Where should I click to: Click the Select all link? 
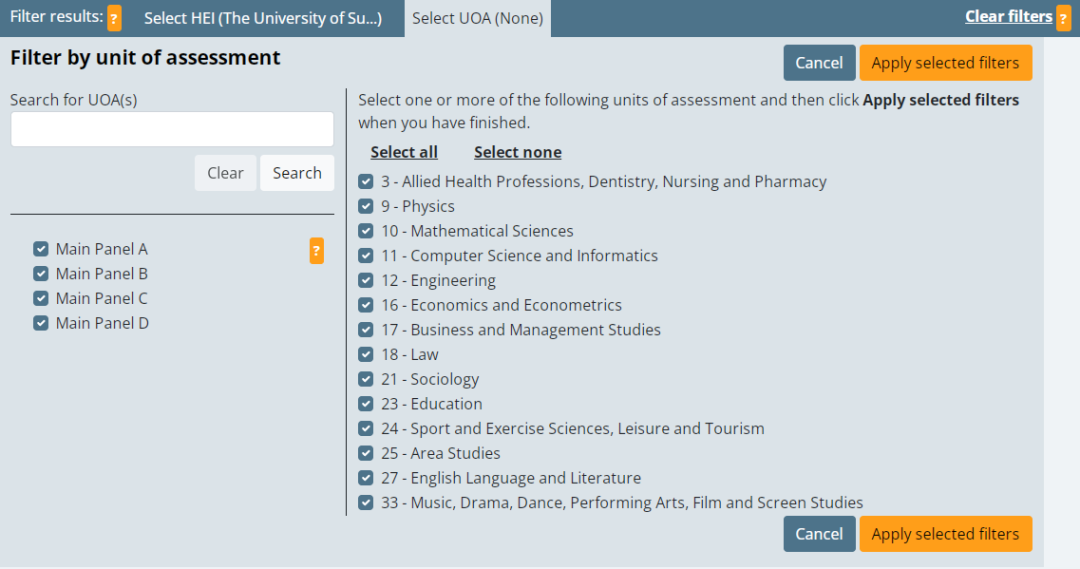404,152
